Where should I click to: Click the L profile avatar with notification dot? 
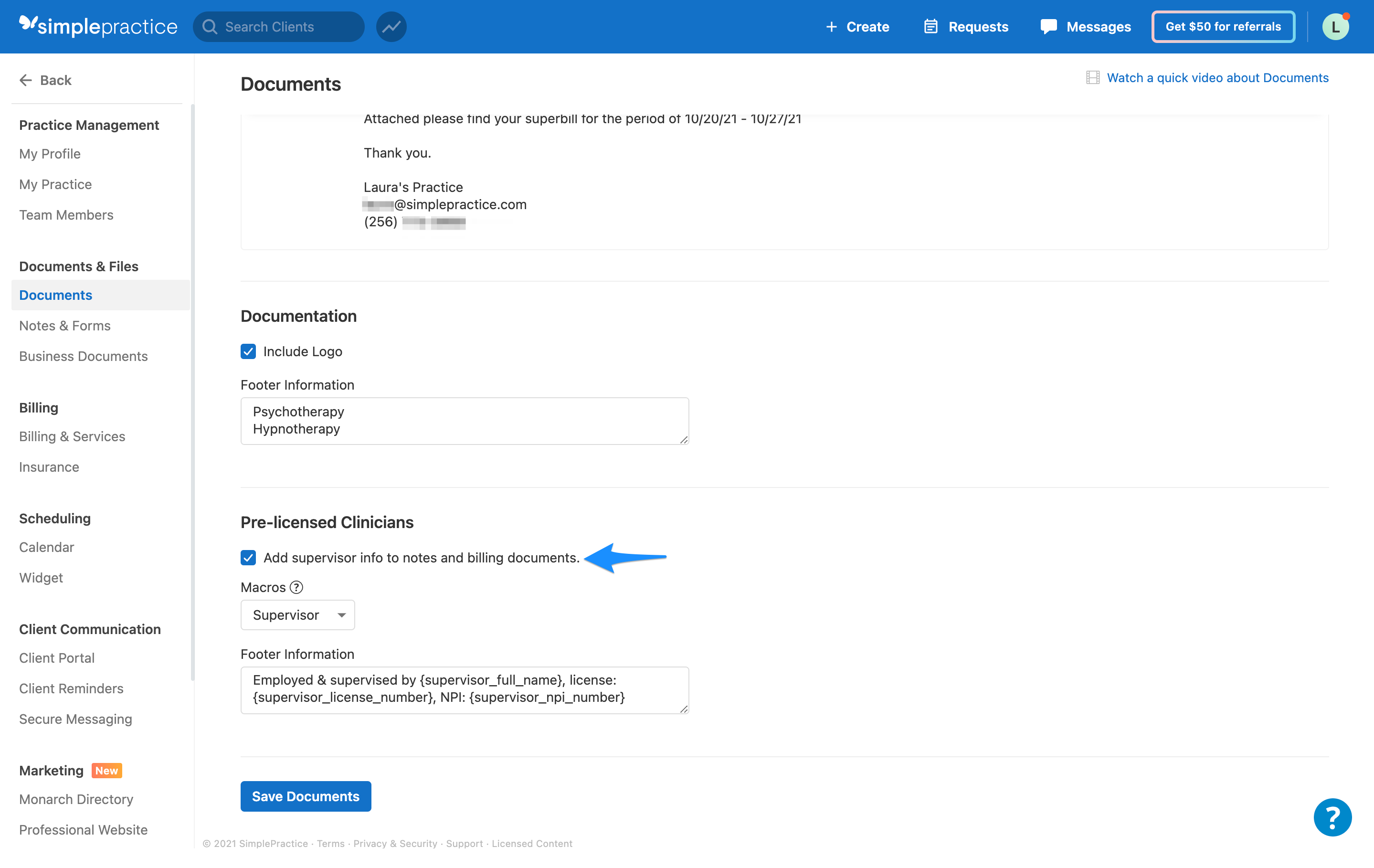tap(1335, 26)
